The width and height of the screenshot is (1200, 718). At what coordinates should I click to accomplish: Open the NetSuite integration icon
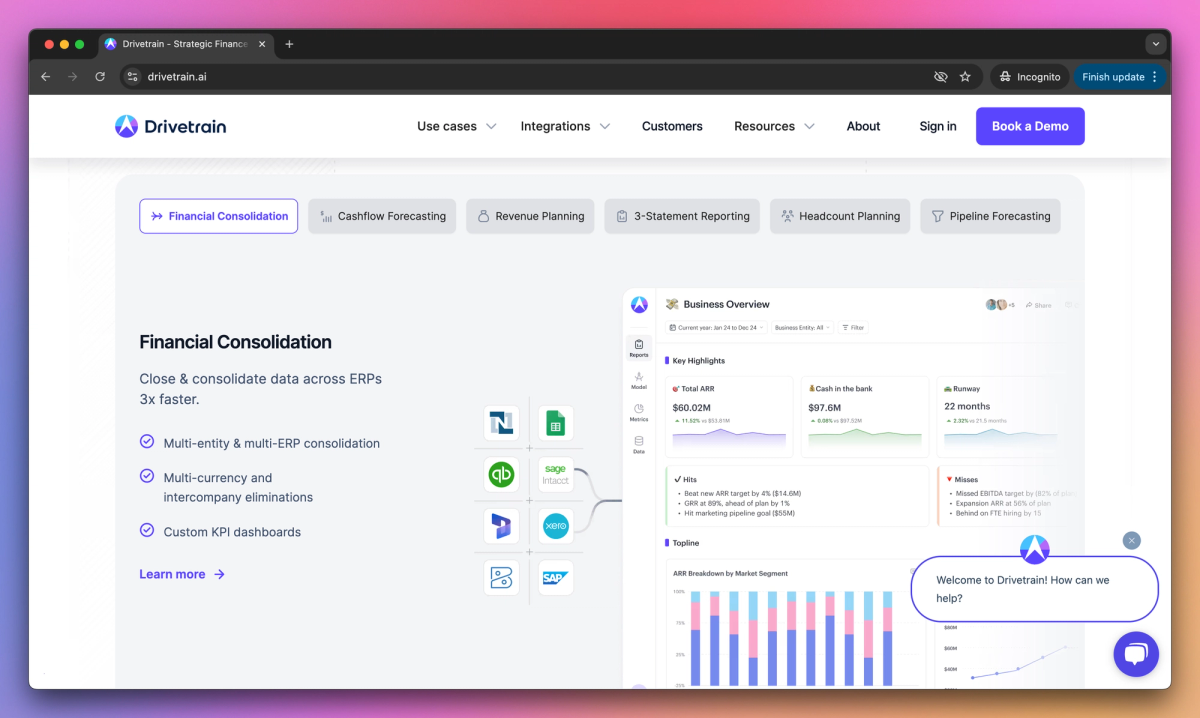coord(501,424)
